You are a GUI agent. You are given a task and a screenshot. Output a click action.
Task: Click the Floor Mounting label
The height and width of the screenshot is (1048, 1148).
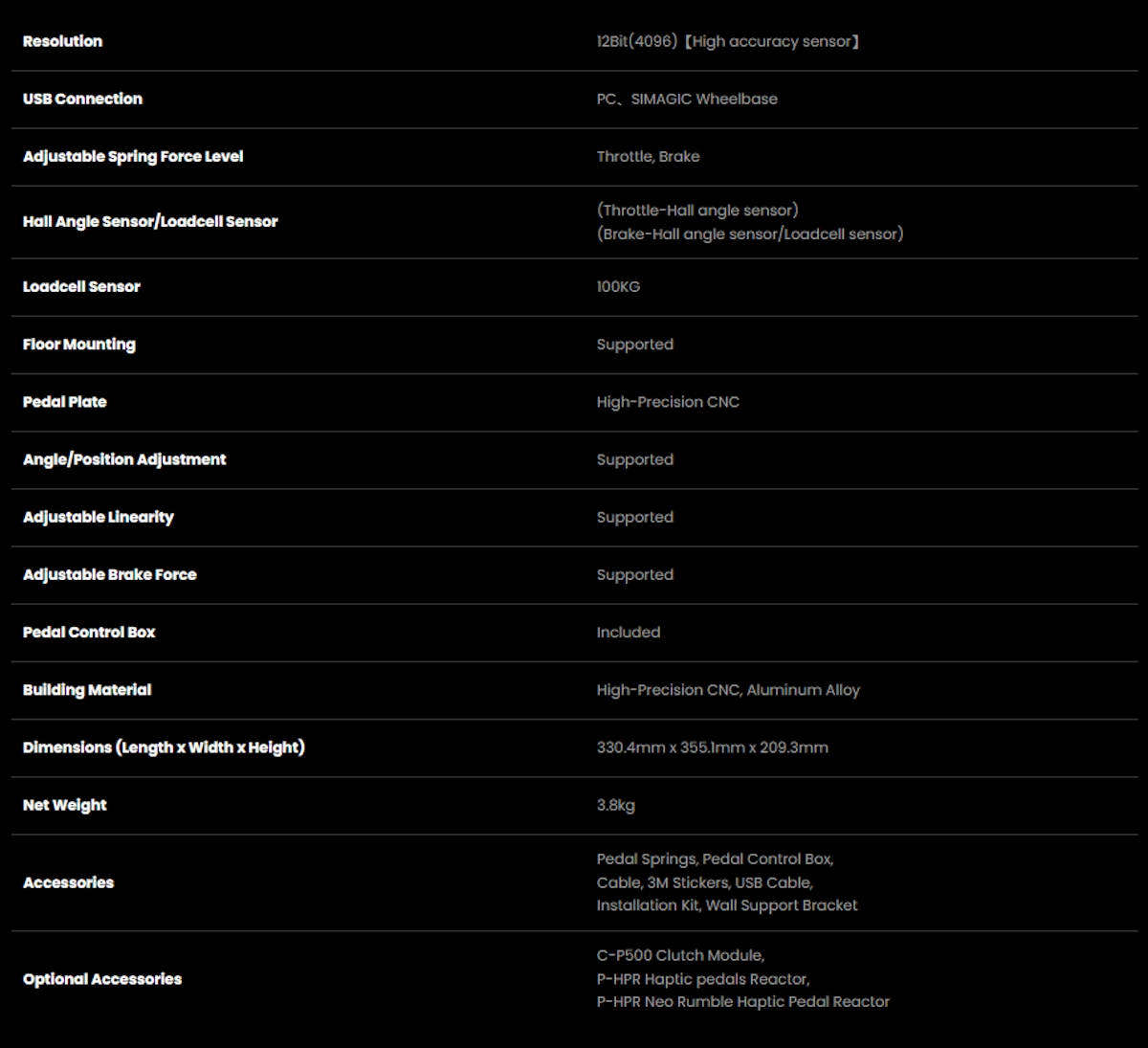pyautogui.click(x=79, y=345)
